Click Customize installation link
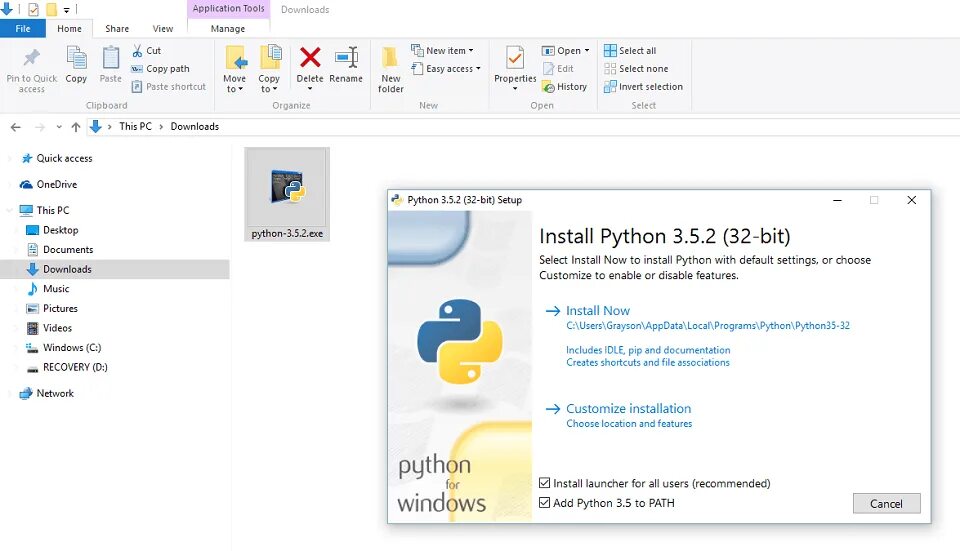Viewport: 960px width, 551px height. click(628, 408)
